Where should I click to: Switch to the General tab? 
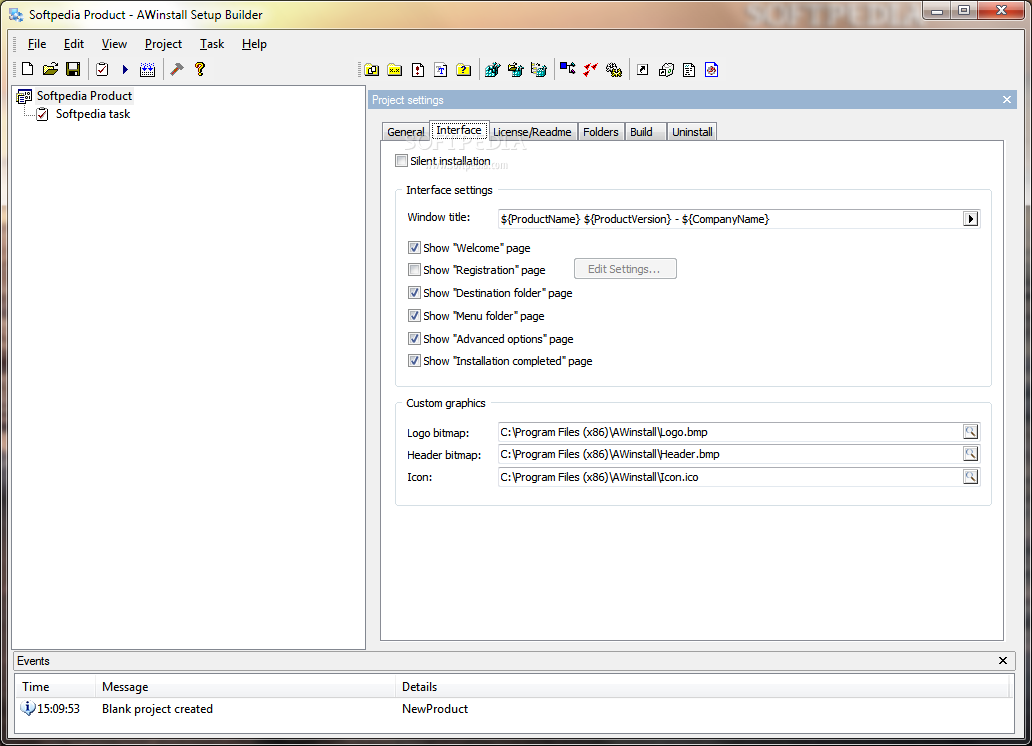(405, 132)
